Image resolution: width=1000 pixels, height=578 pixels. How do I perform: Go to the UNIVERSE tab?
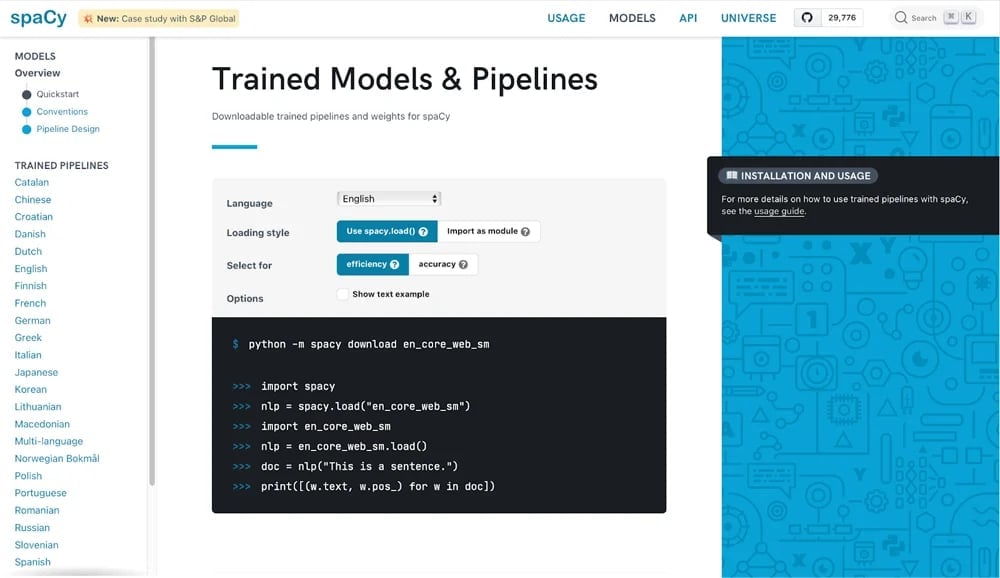pyautogui.click(x=748, y=18)
